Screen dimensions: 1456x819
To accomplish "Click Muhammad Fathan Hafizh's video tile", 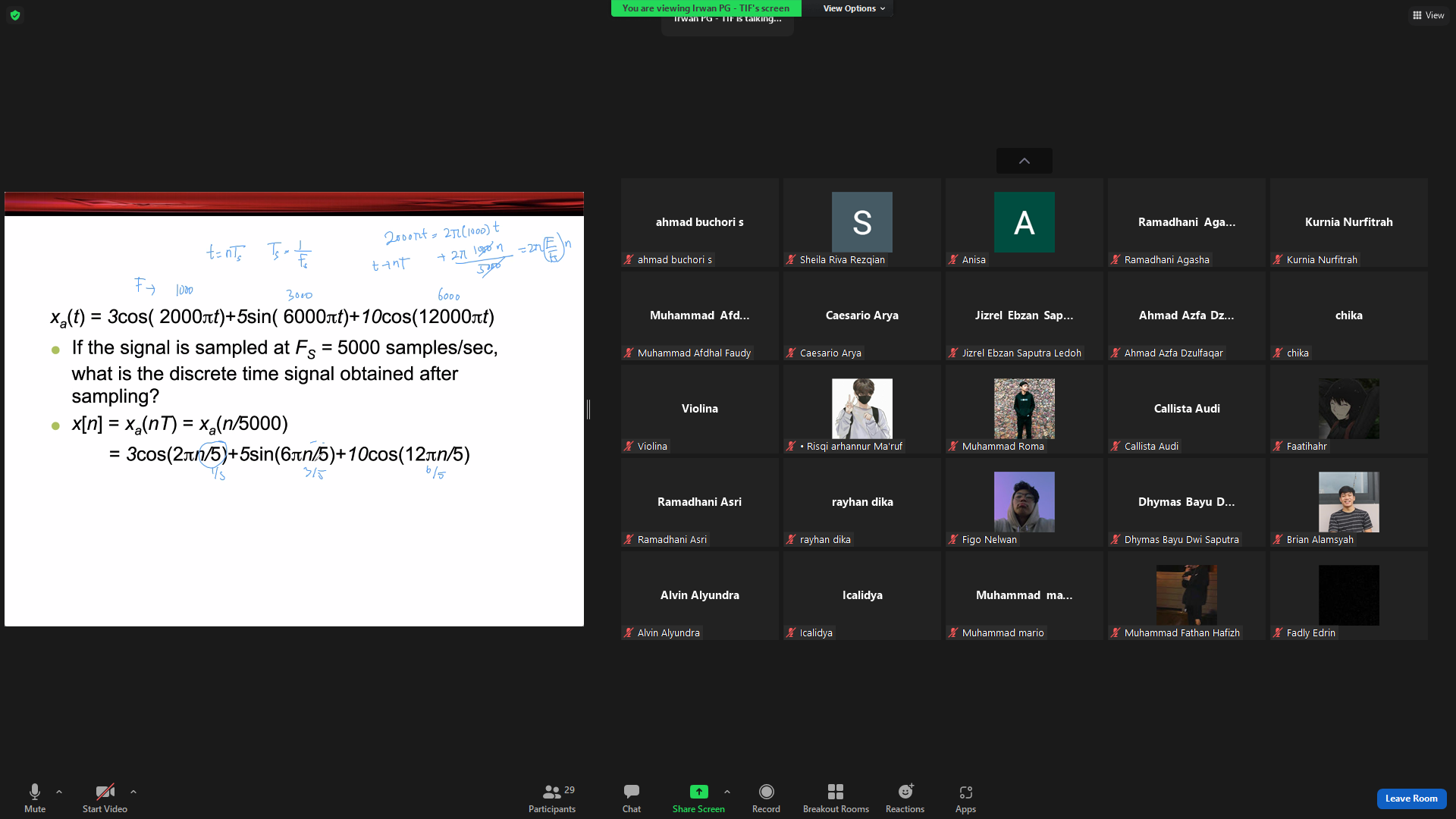I will 1187,595.
